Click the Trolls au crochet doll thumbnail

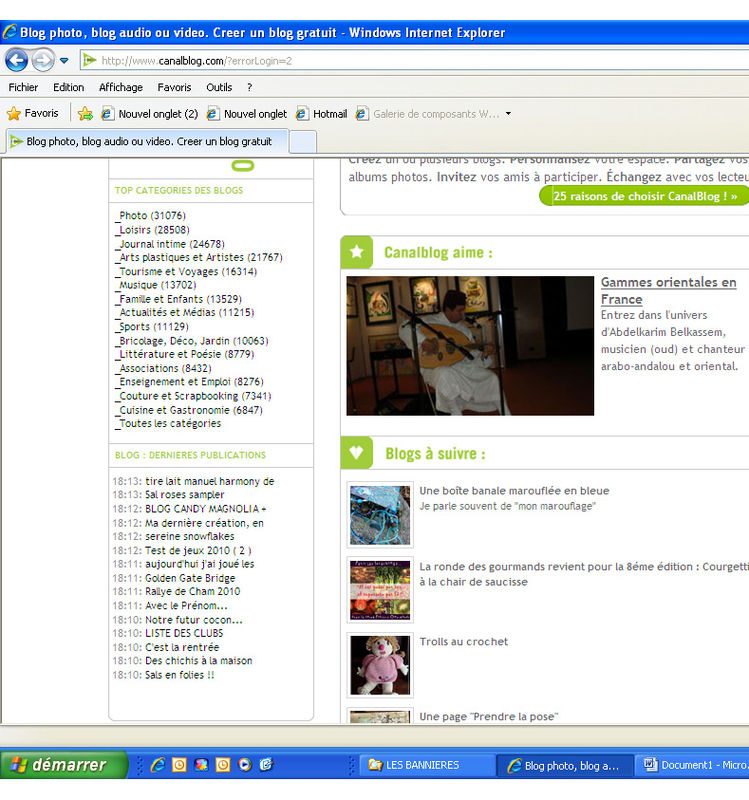pyautogui.click(x=380, y=665)
